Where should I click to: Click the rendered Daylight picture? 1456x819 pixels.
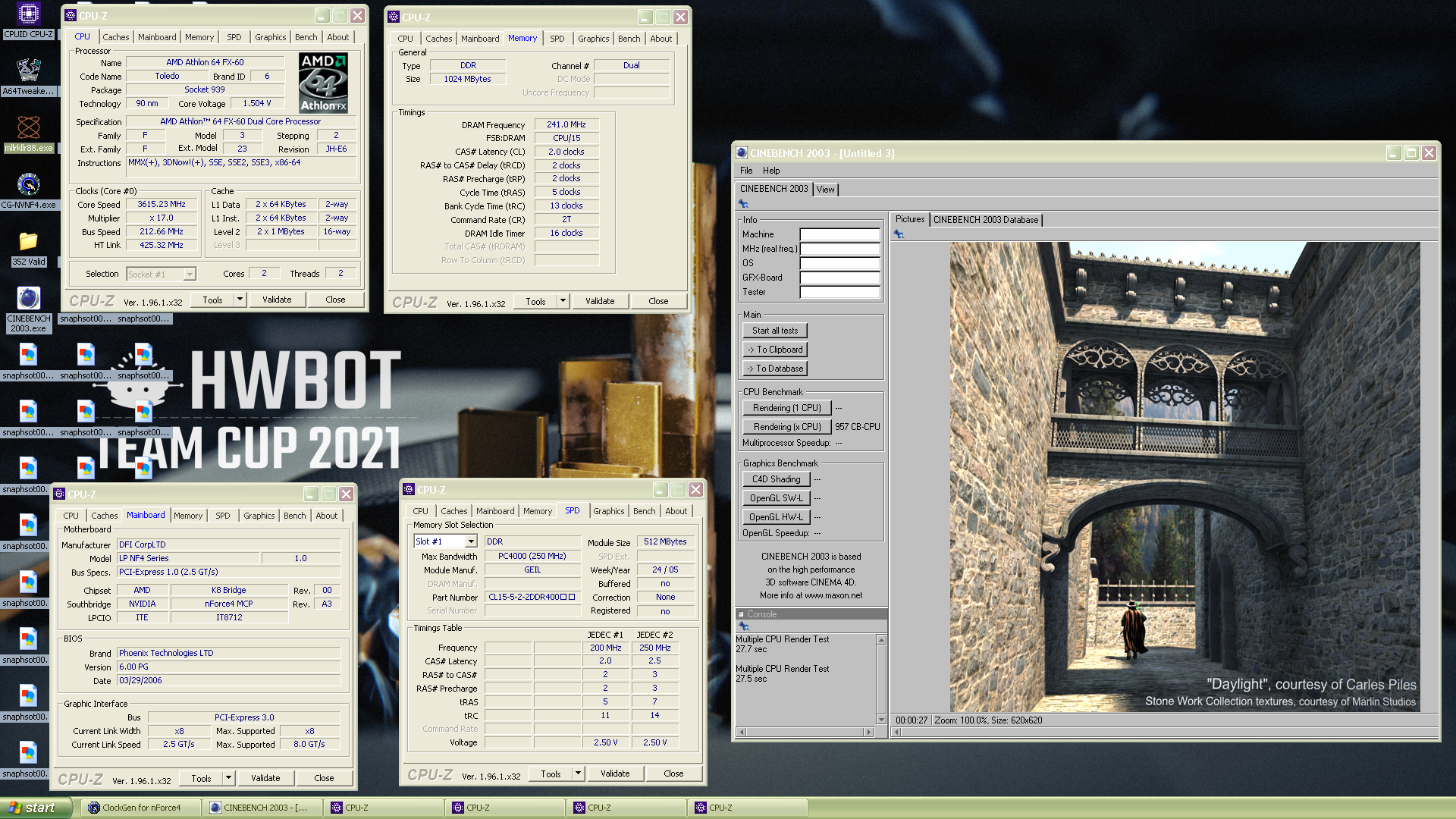[1185, 477]
